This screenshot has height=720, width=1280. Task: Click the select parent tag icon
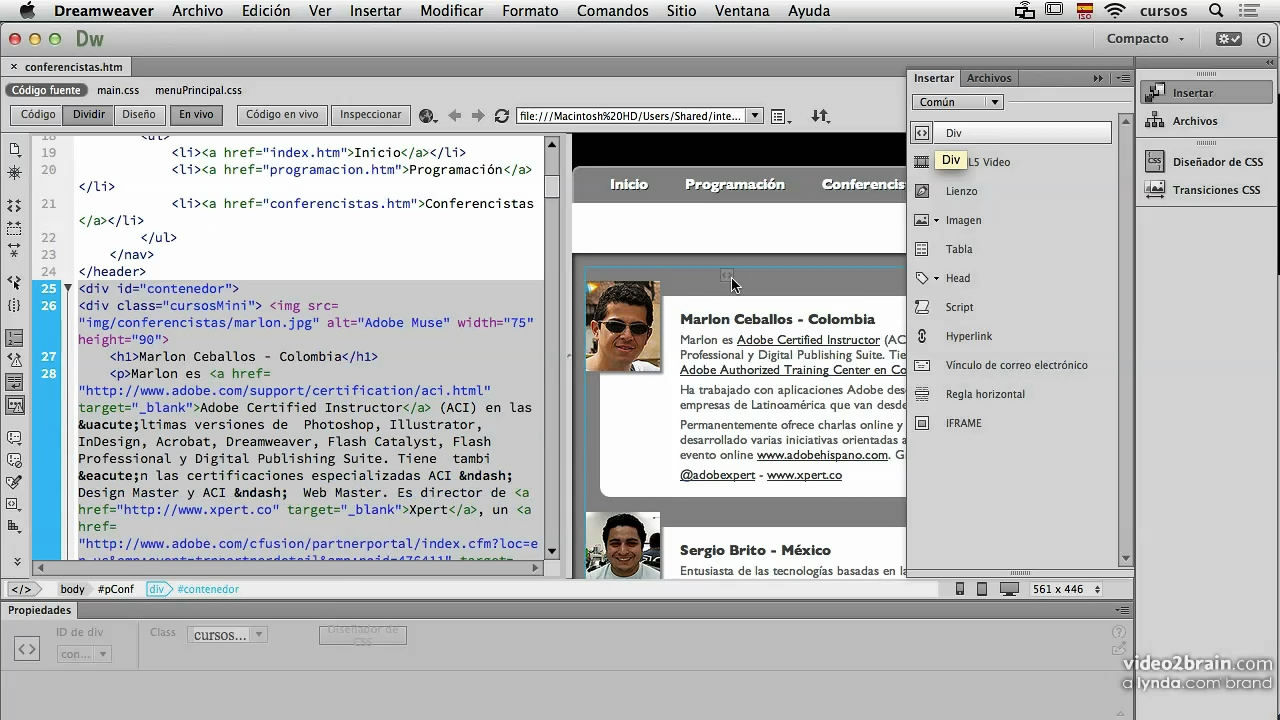tap(14, 283)
